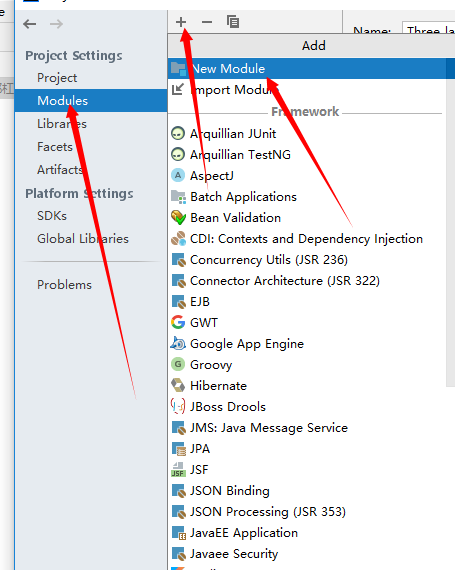
Task: Open the Problems section
Action: (64, 285)
